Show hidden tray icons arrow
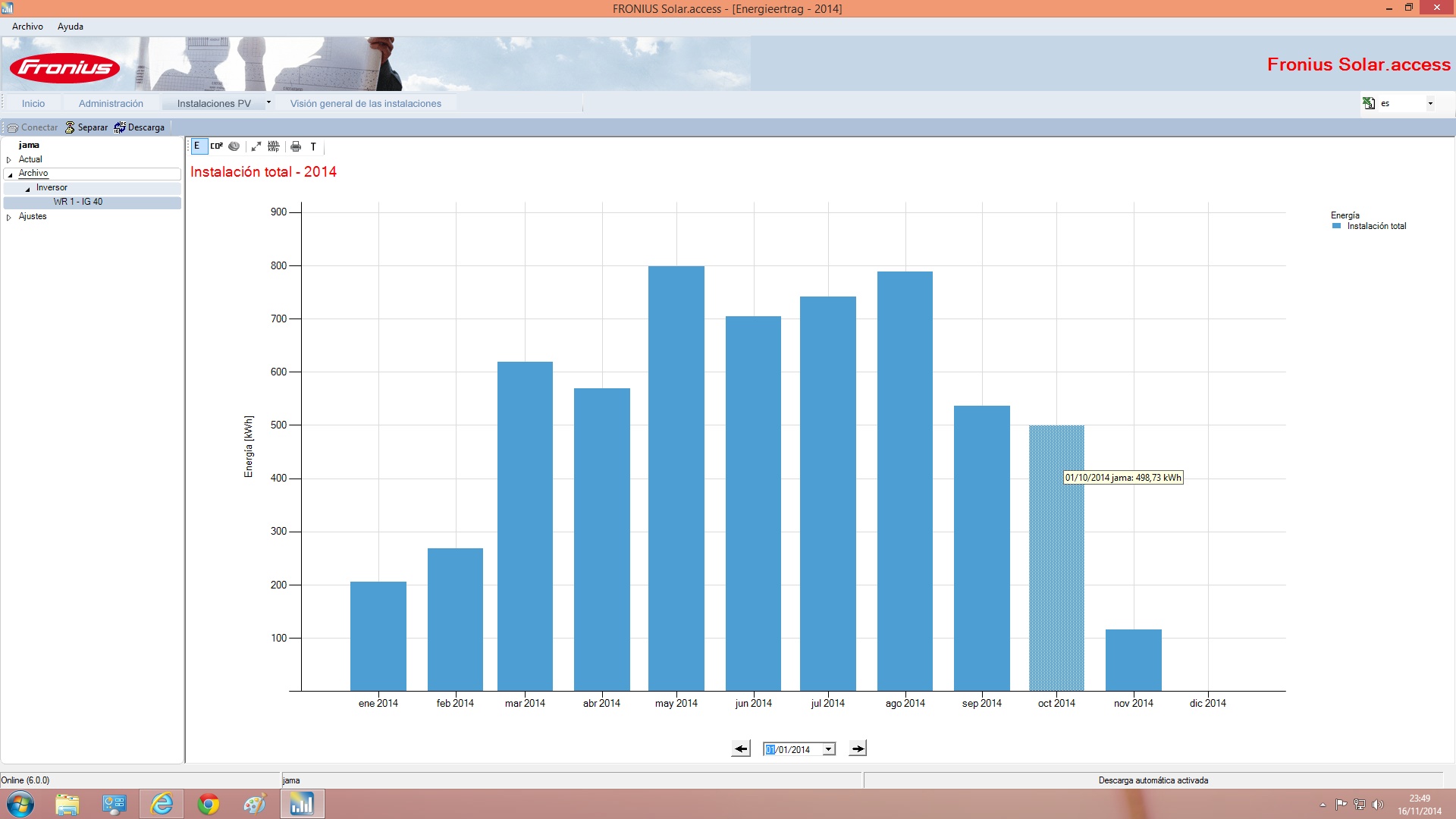Viewport: 1456px width, 819px height. [1323, 805]
